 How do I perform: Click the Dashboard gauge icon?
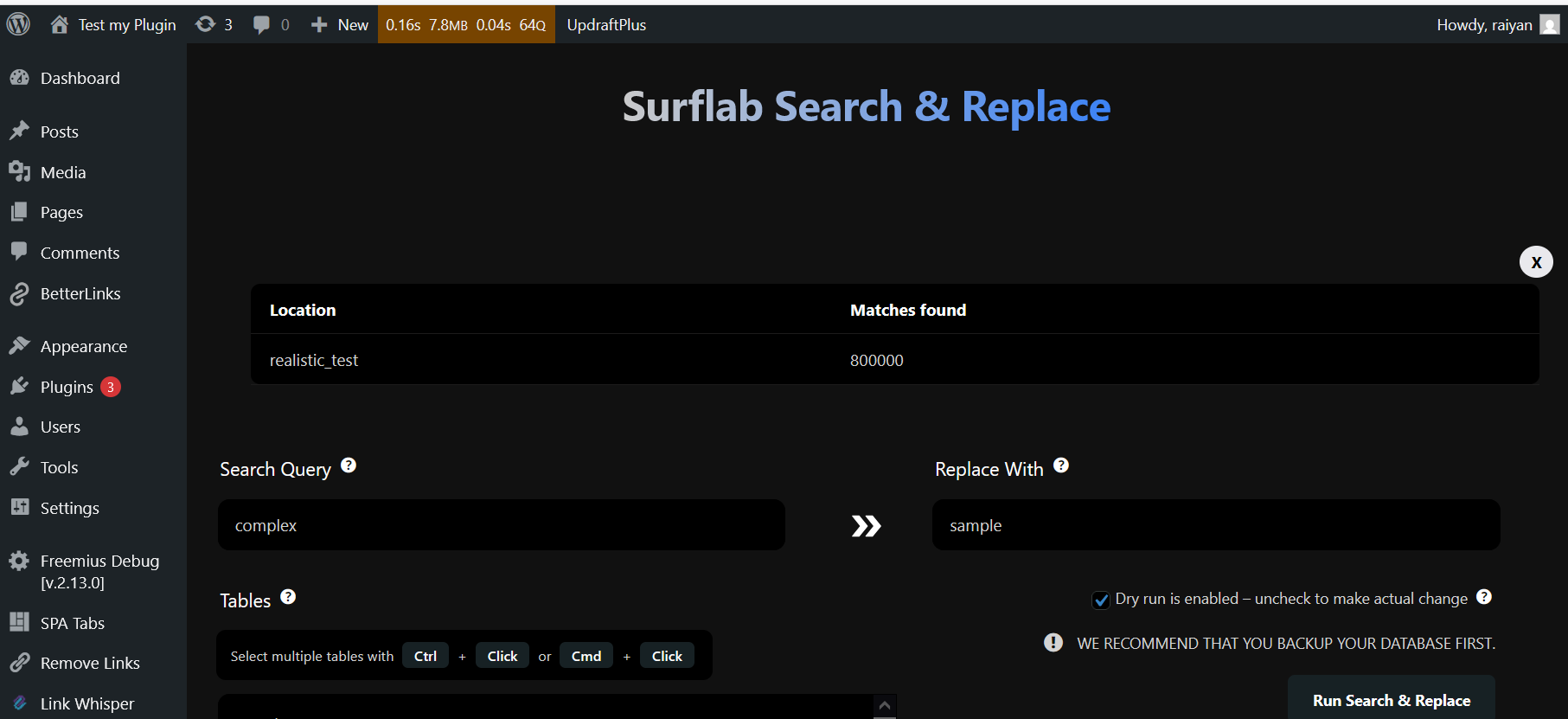click(20, 78)
